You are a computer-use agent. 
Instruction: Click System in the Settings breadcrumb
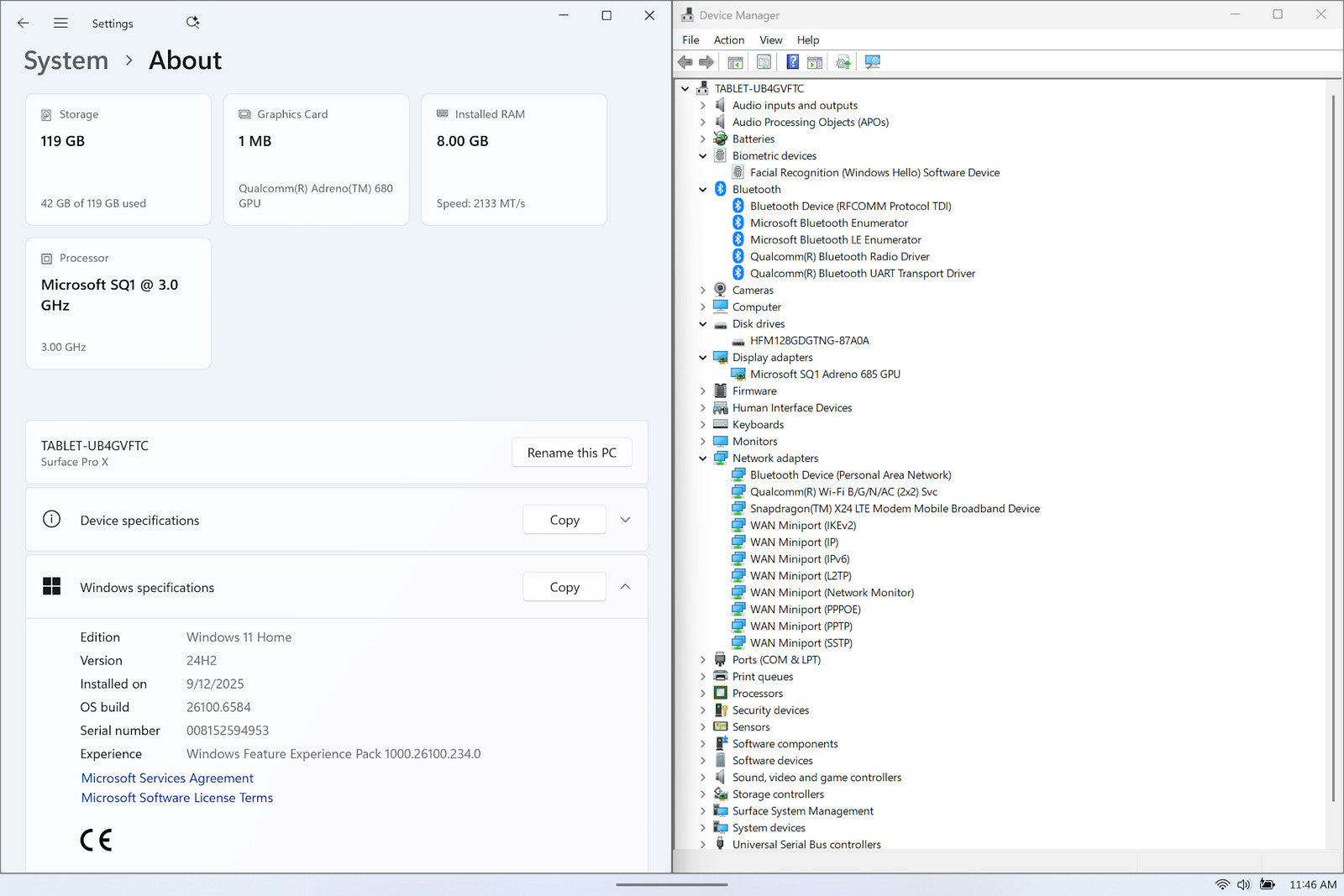[66, 60]
